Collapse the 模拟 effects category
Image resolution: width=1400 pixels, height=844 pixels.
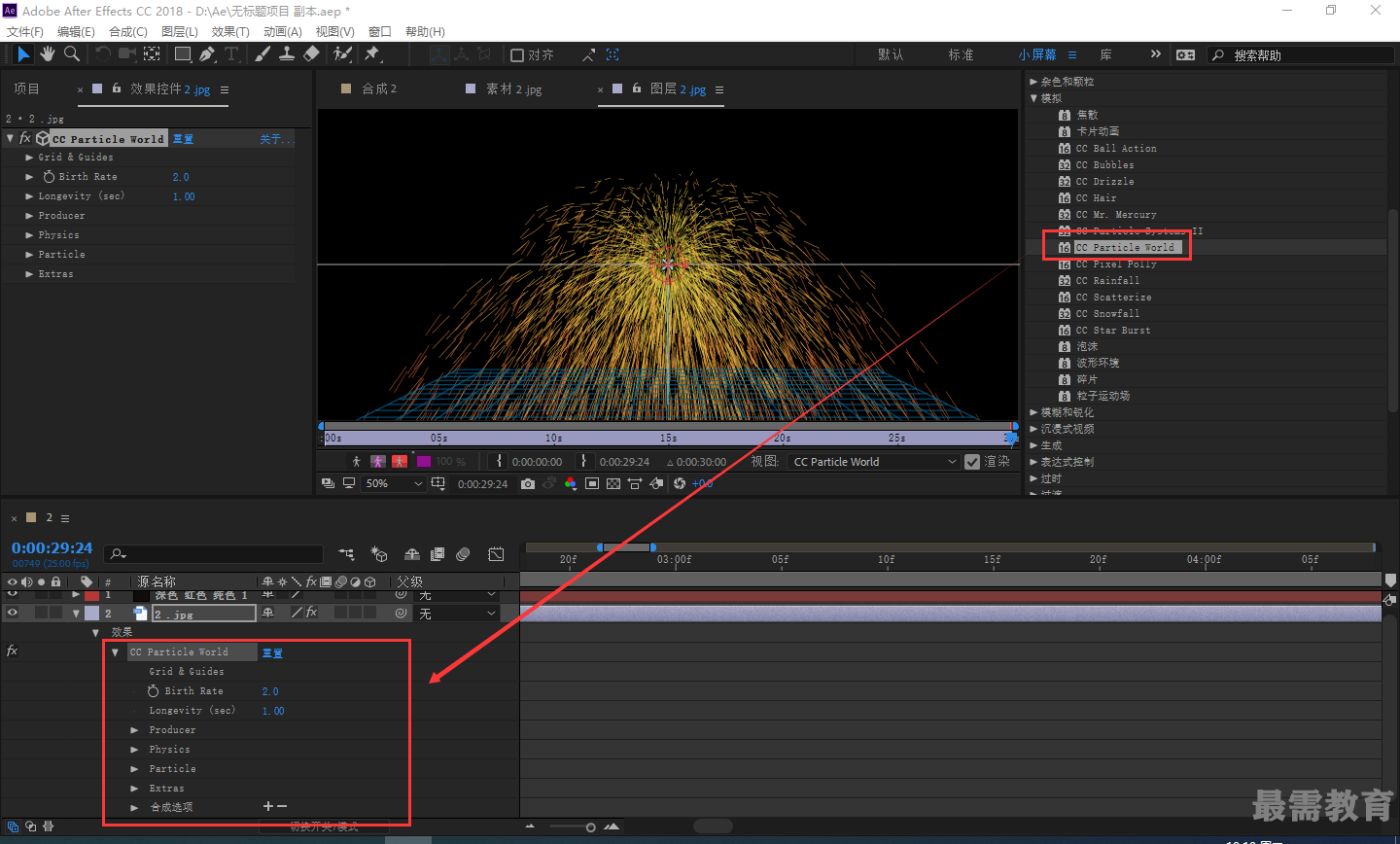click(1033, 98)
